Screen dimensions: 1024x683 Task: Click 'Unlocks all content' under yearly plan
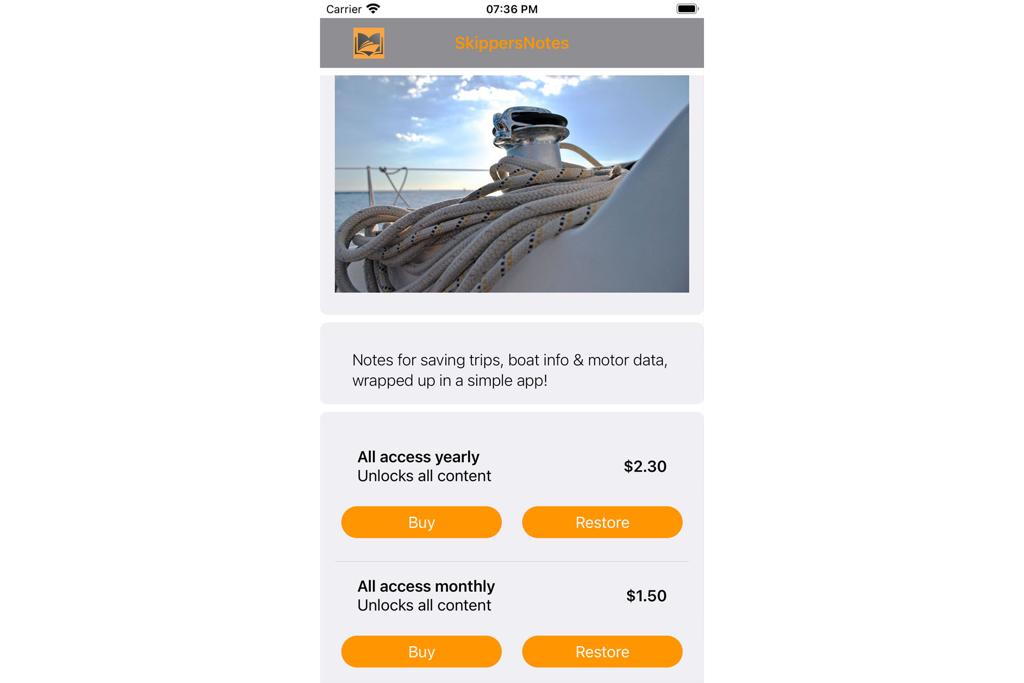424,476
